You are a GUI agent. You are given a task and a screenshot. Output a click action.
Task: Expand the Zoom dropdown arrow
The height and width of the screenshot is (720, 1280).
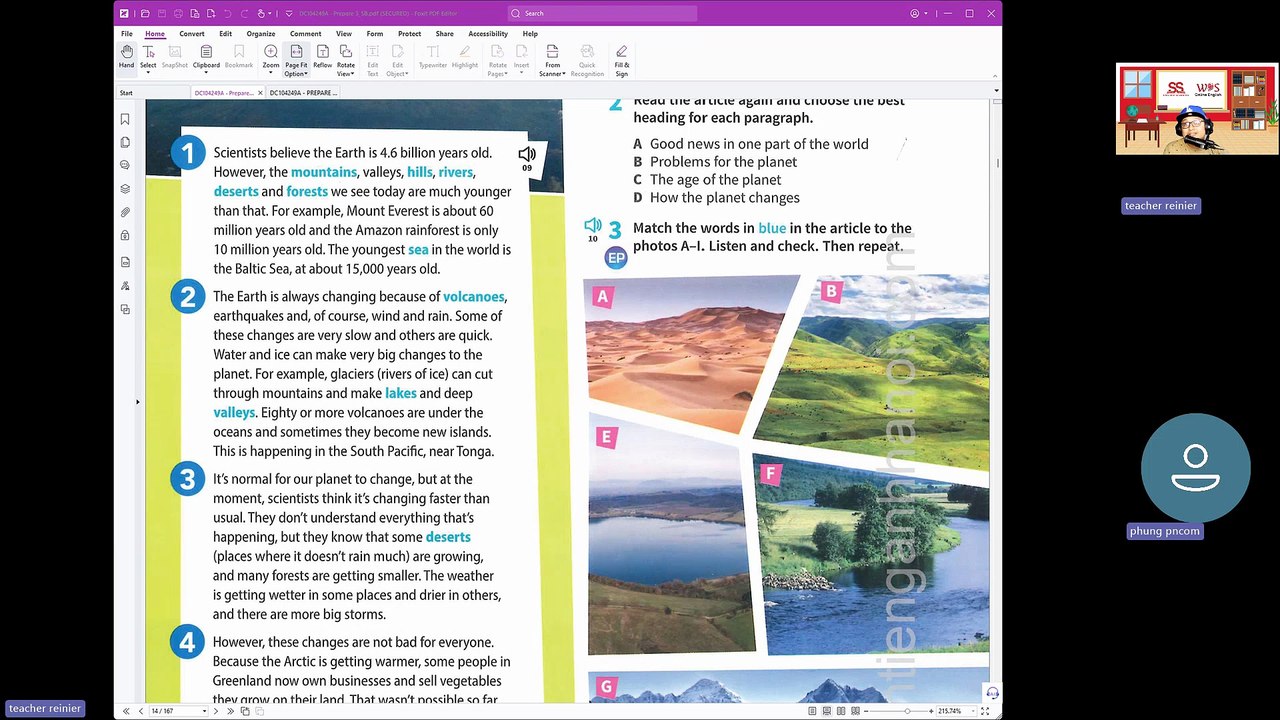coord(271,73)
